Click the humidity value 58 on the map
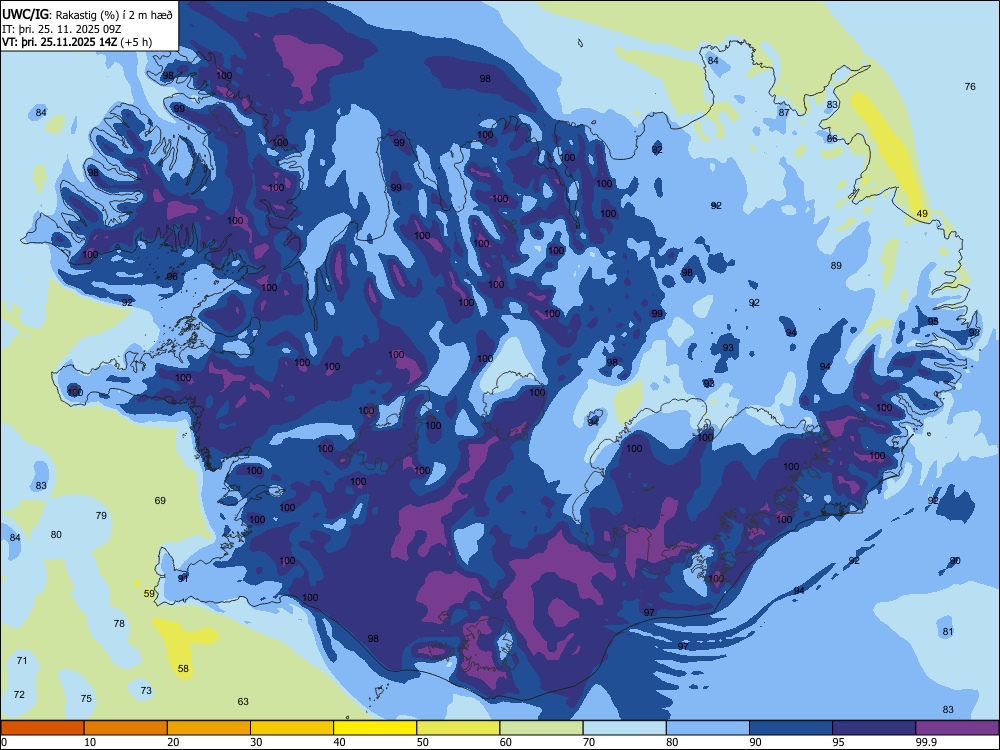The width and height of the screenshot is (1000, 750). [183, 668]
